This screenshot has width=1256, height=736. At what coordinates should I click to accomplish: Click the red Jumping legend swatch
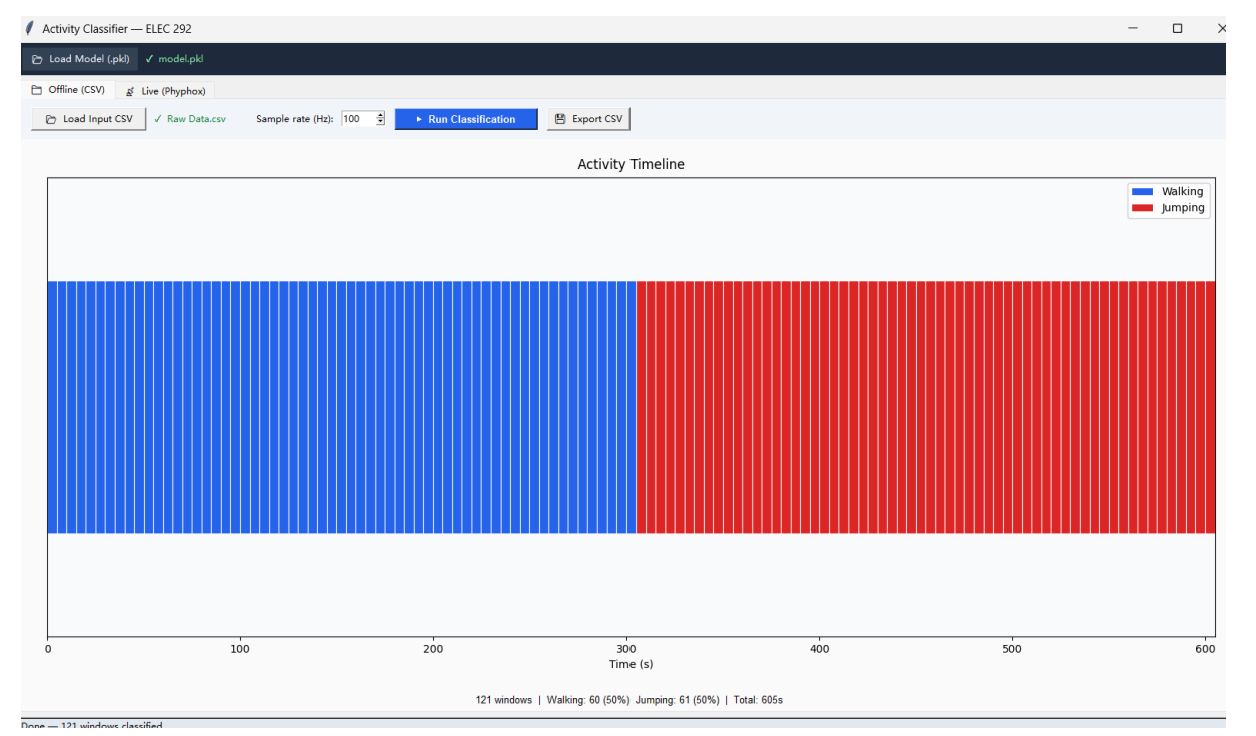pos(1141,208)
